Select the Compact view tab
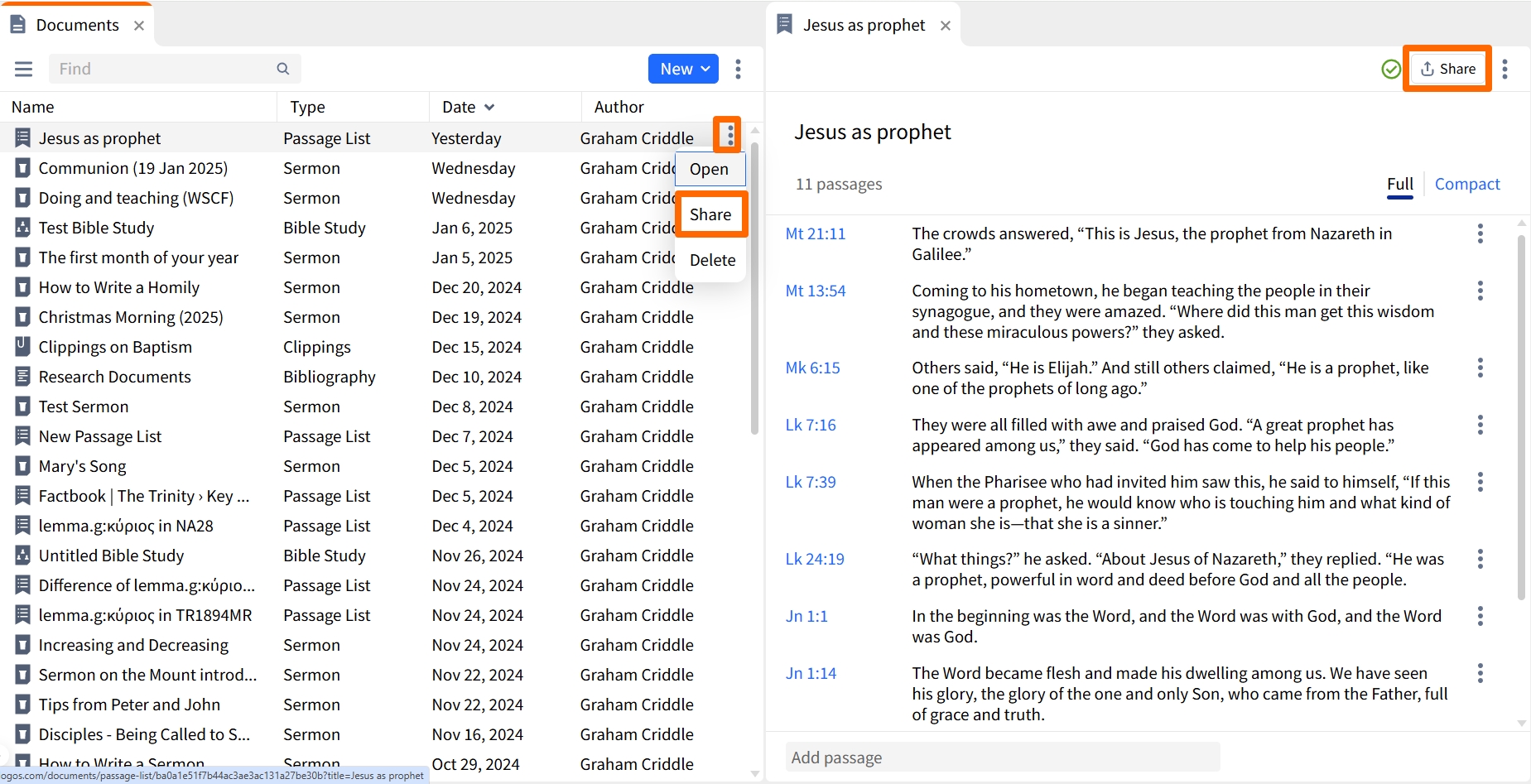Viewport: 1531px width, 784px height. [x=1467, y=184]
